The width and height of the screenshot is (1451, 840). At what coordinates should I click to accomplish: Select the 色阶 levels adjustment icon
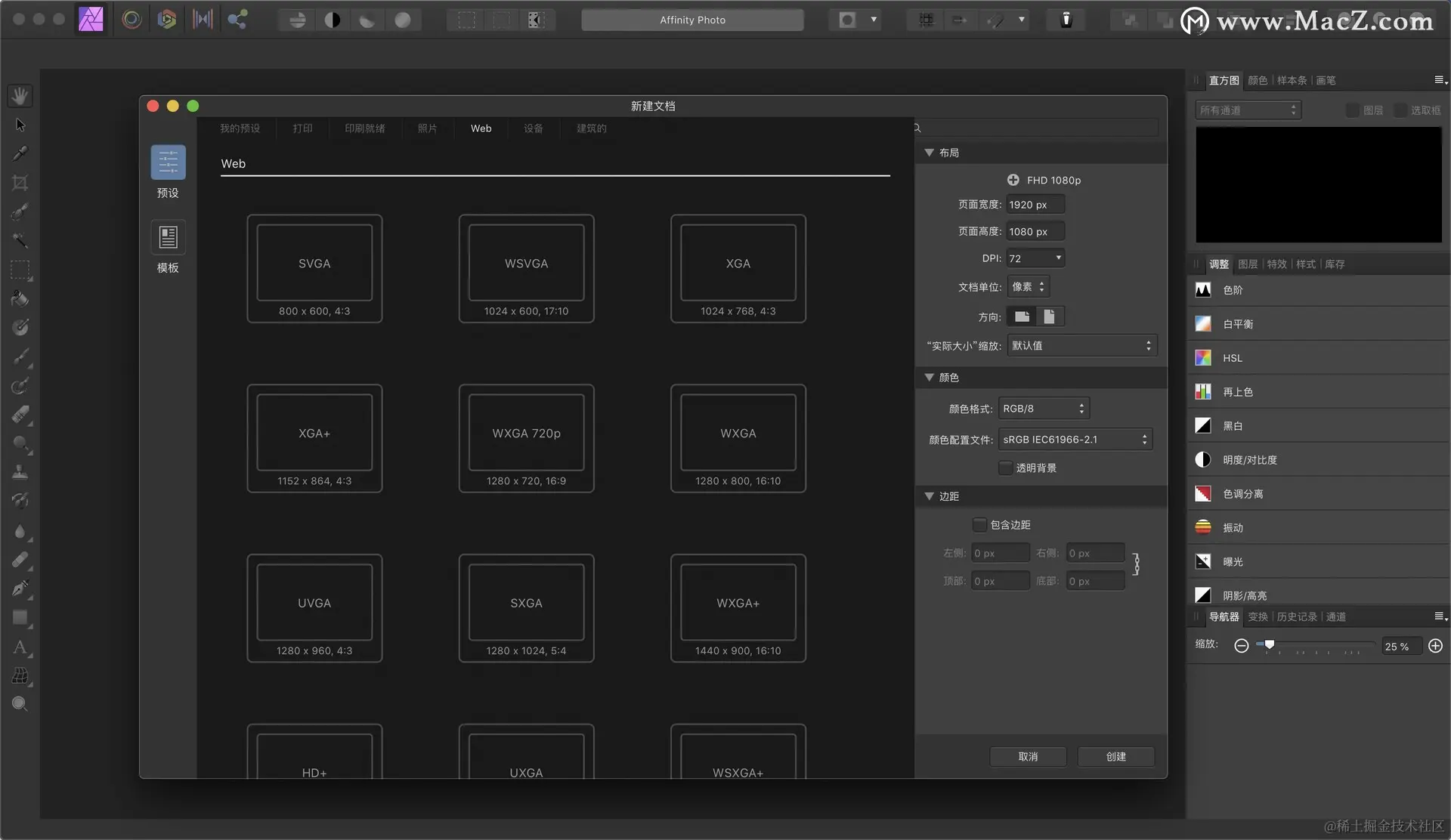1203,290
